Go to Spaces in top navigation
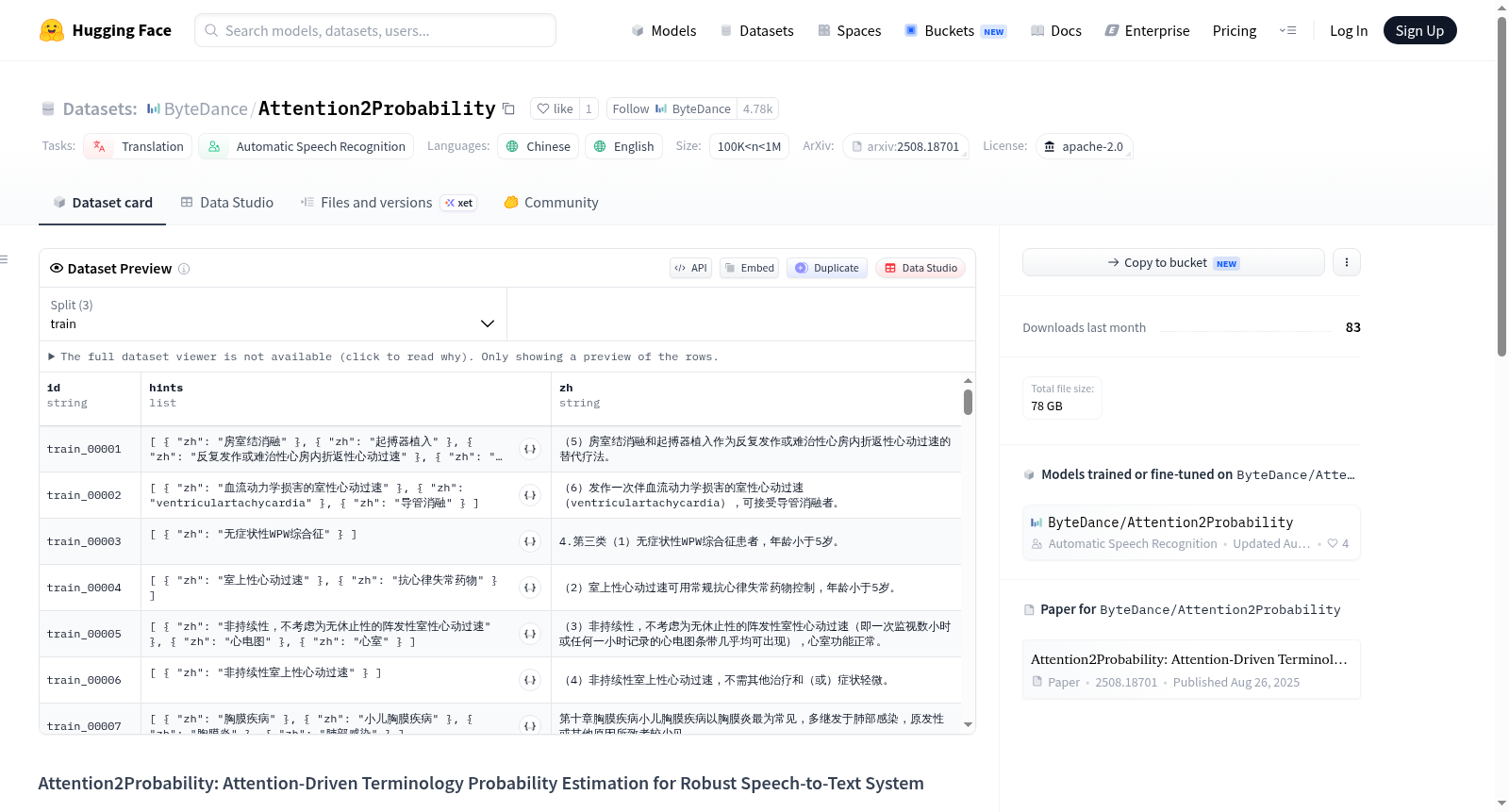Image resolution: width=1509 pixels, height=812 pixels. (849, 30)
